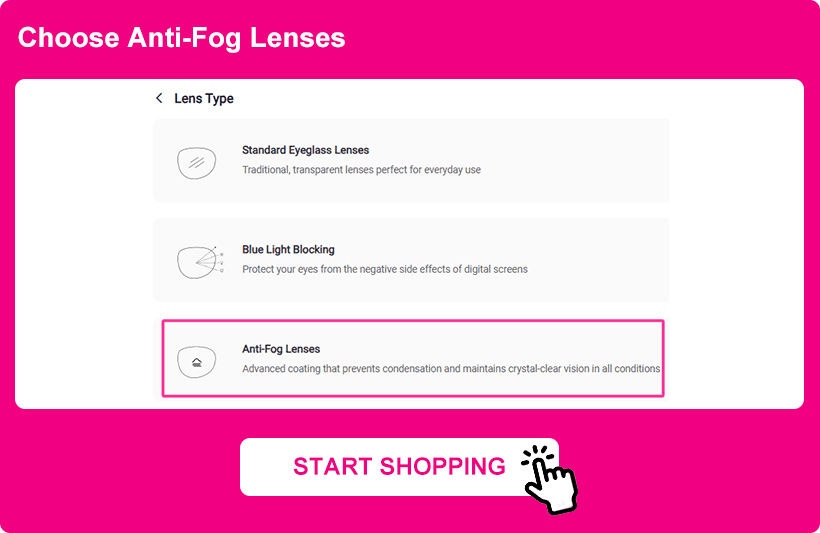Select the Standard Eyeglass Lenses title
This screenshot has width=820, height=533.
click(305, 150)
